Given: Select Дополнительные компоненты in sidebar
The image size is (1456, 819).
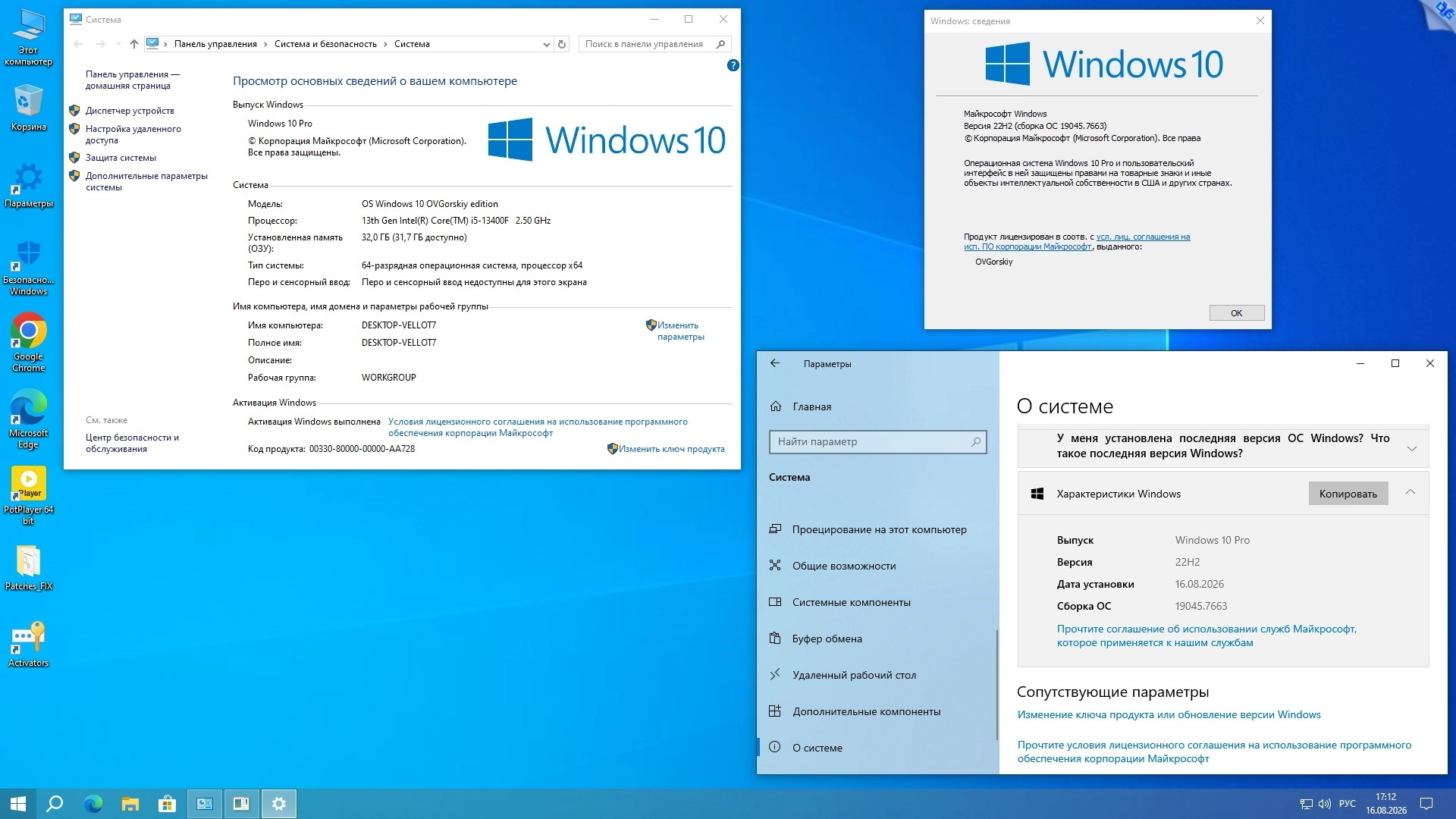Looking at the screenshot, I should [877, 711].
